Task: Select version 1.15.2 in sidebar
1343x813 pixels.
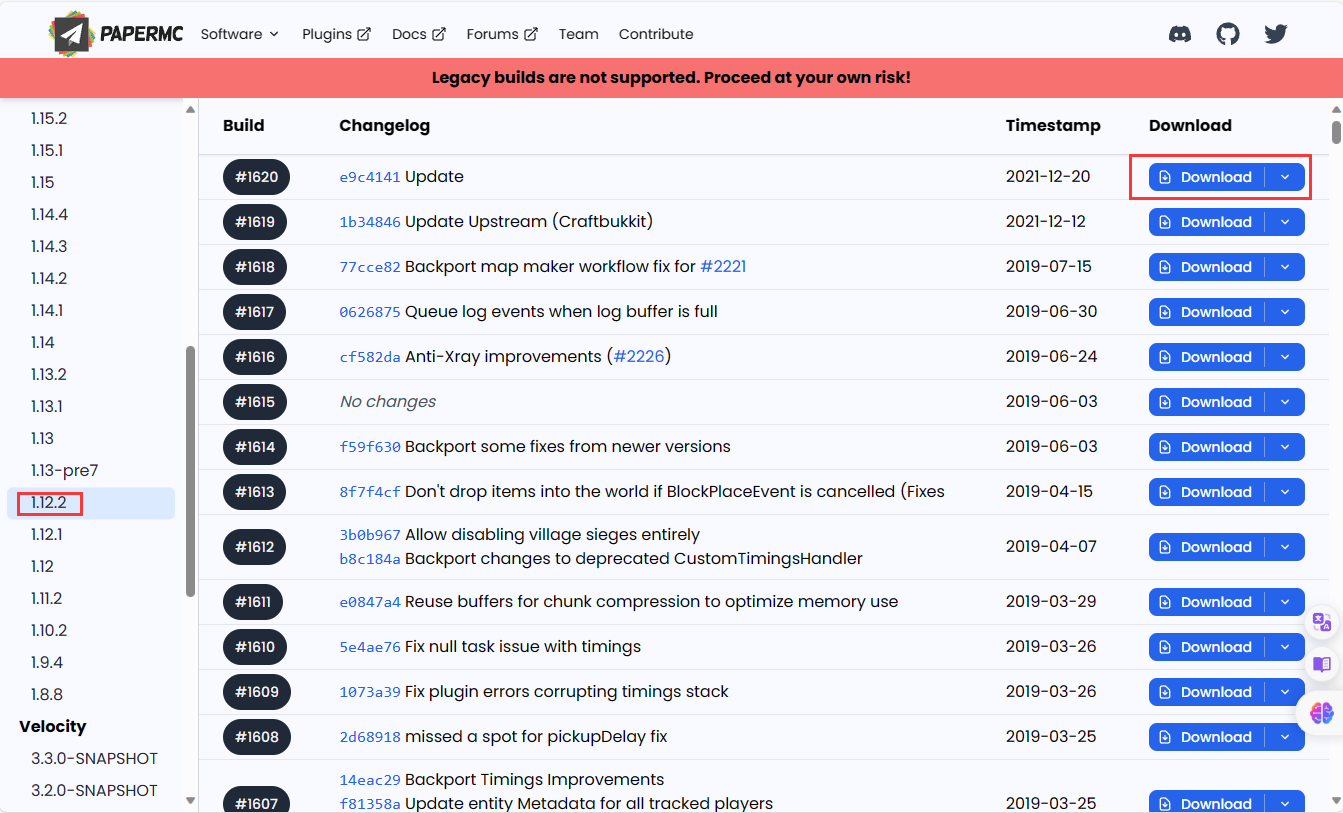Action: [x=91, y=118]
